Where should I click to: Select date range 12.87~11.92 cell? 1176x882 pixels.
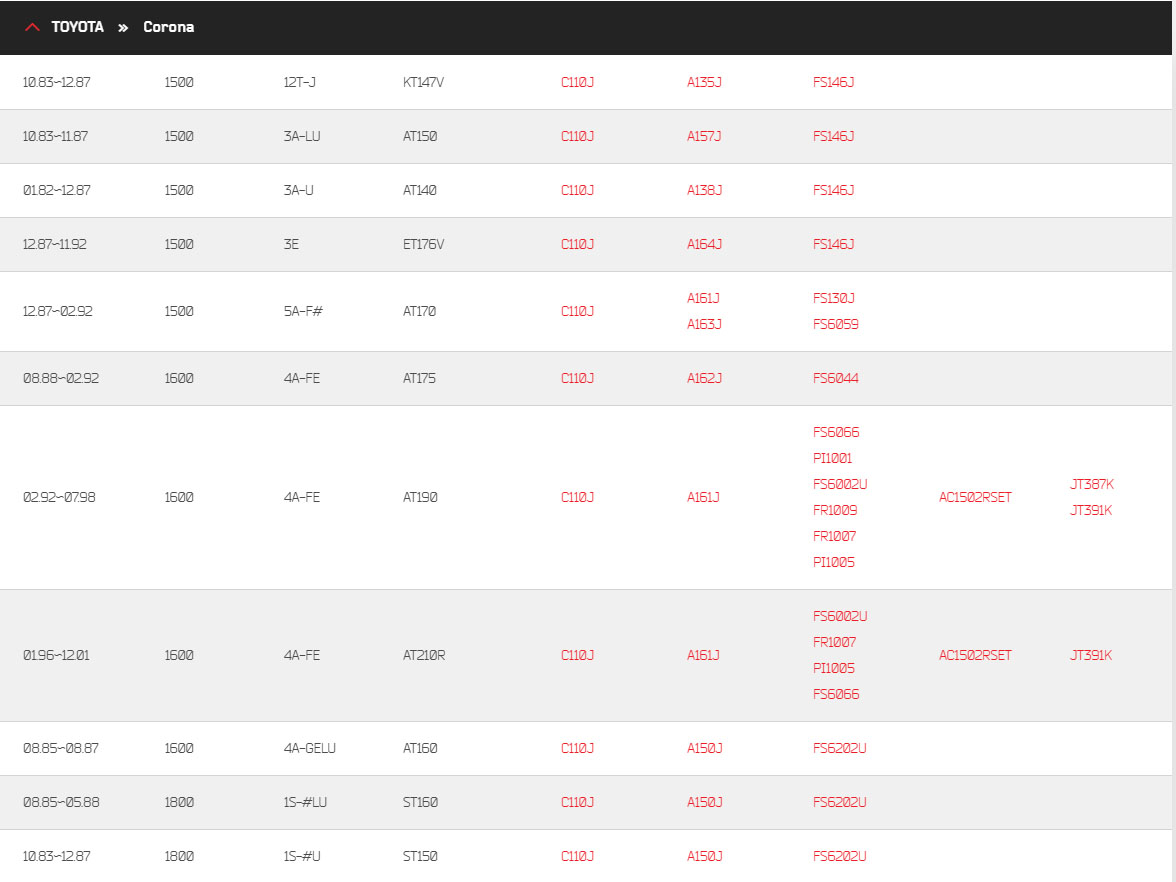pyautogui.click(x=55, y=244)
